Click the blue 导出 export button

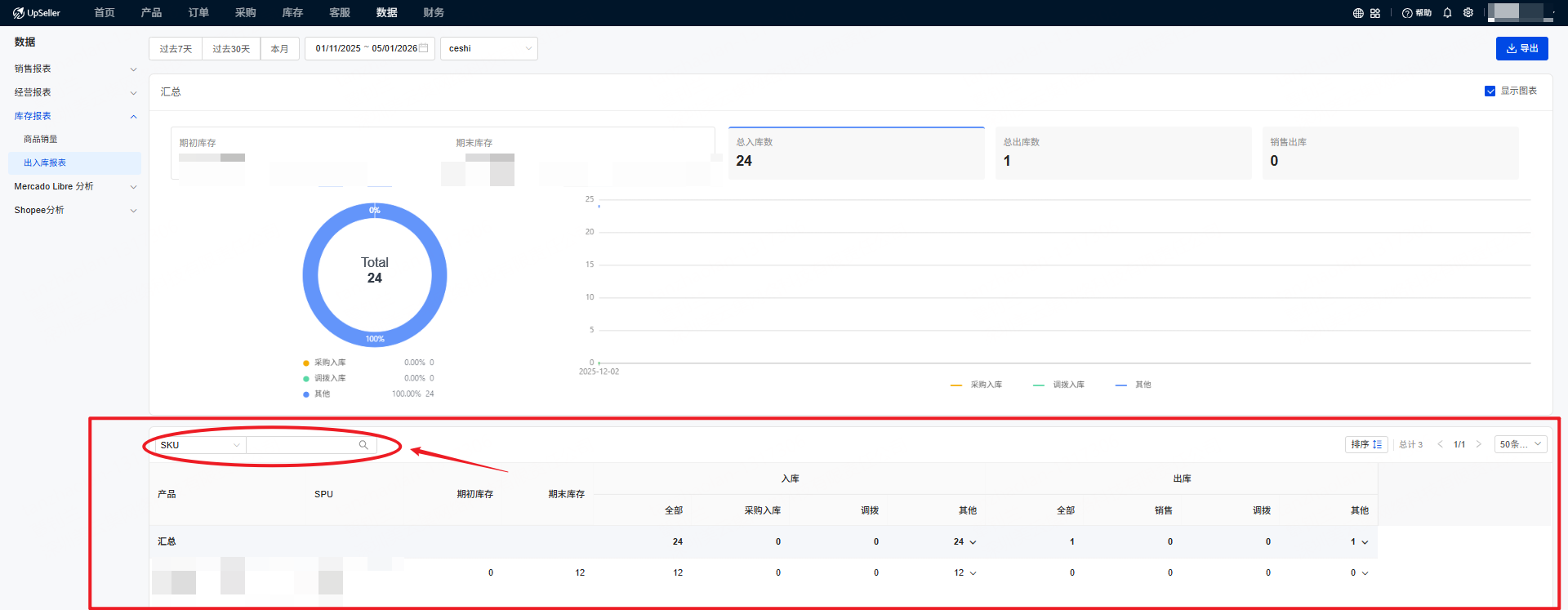tap(1521, 48)
